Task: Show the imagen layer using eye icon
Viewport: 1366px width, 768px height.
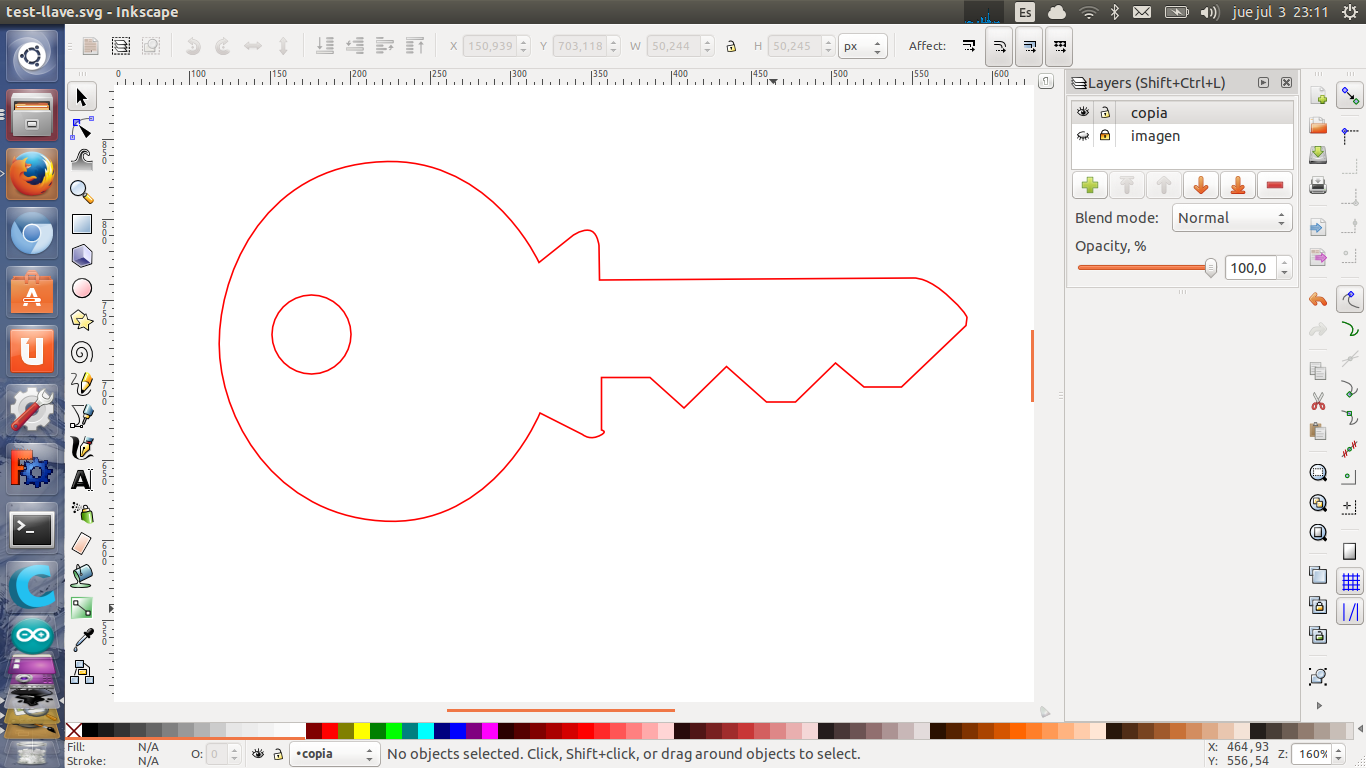Action: 1083,136
